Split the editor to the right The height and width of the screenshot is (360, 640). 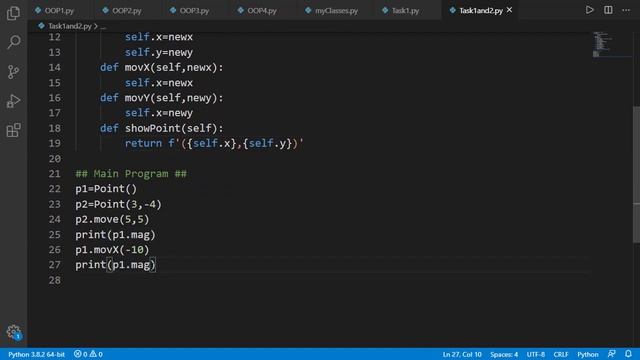coord(608,10)
